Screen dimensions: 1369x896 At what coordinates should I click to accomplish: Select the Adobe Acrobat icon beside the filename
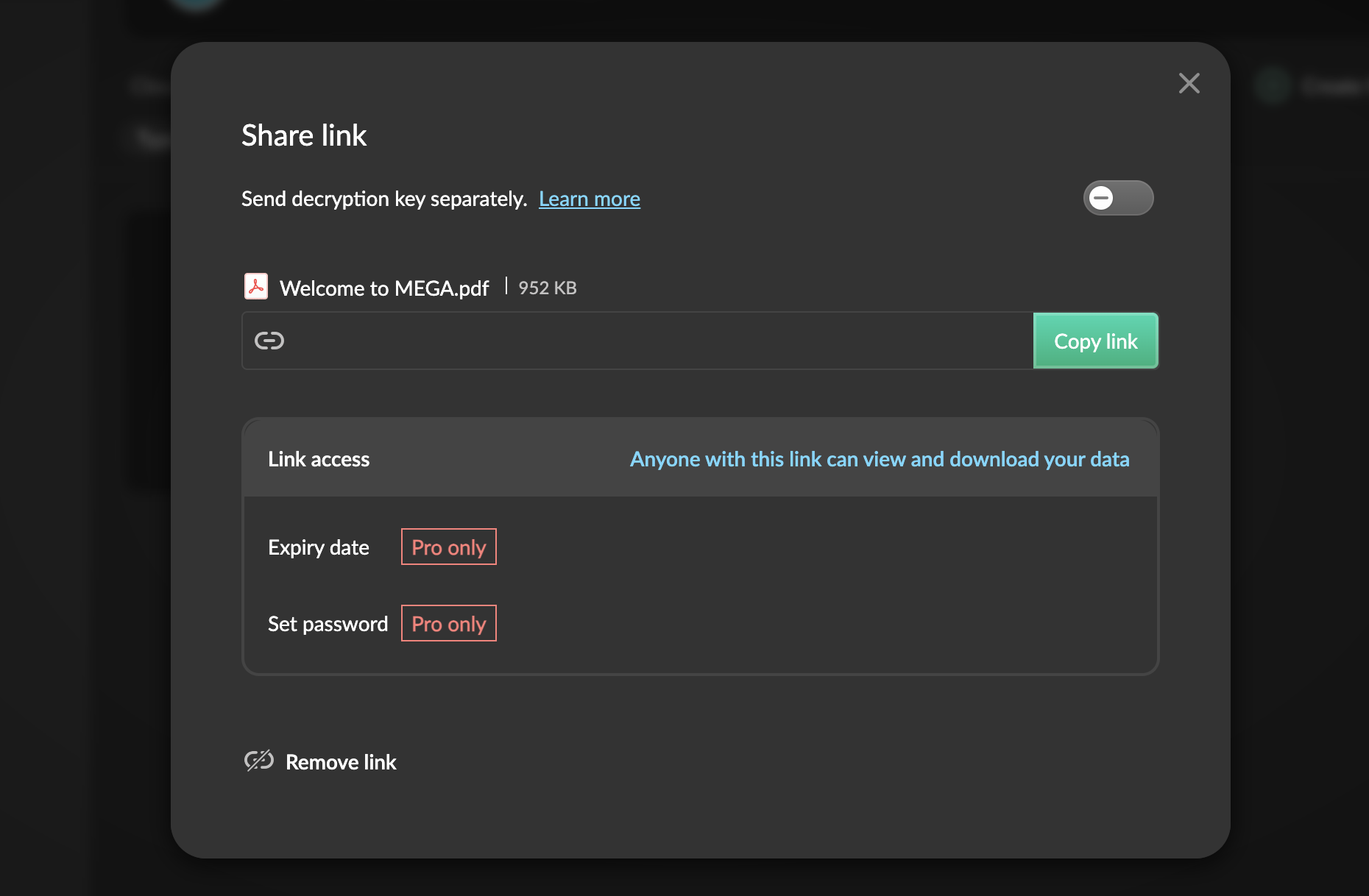click(256, 287)
